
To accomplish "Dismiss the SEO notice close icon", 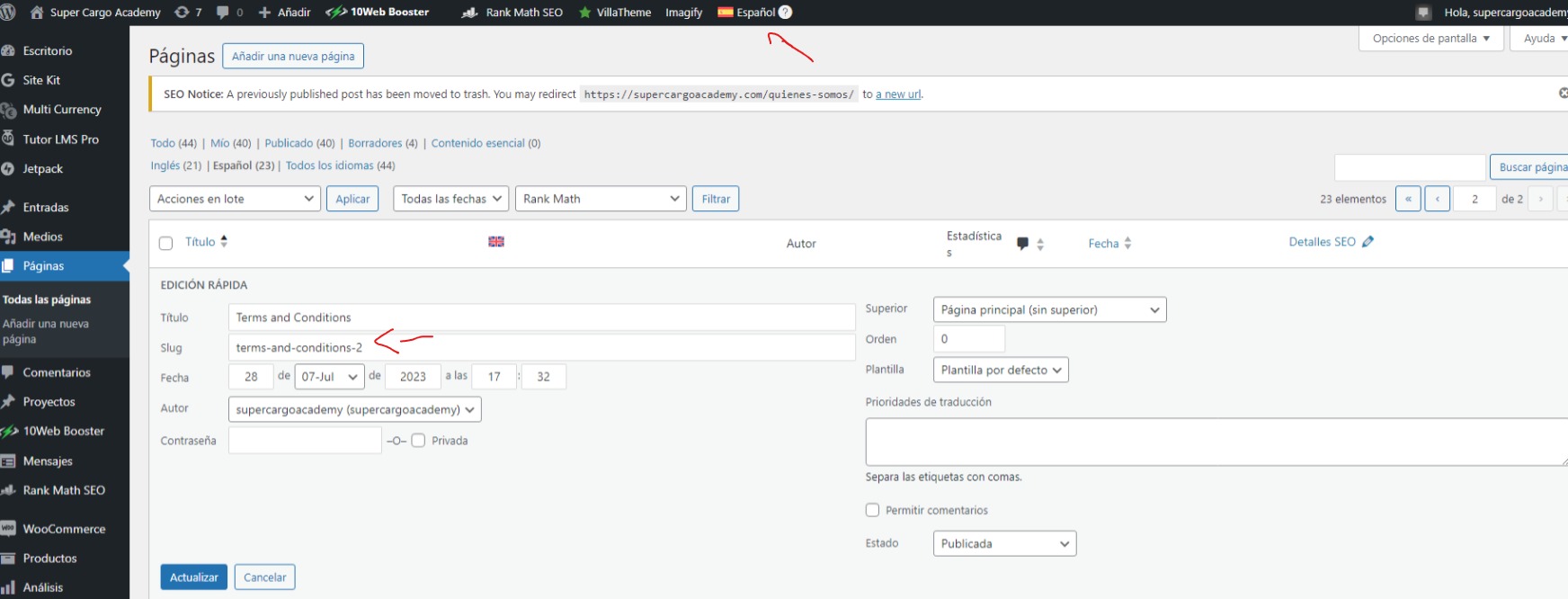I will click(x=1563, y=94).
